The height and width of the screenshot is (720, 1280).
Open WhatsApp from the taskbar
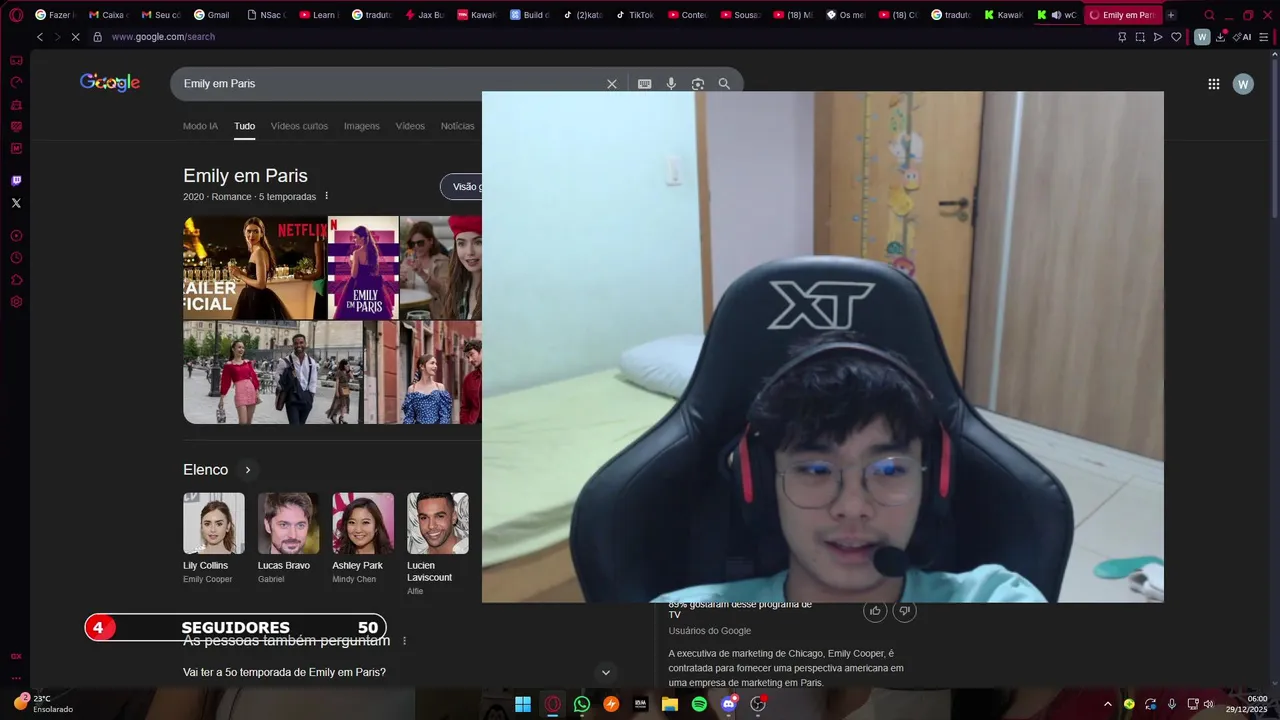[582, 704]
